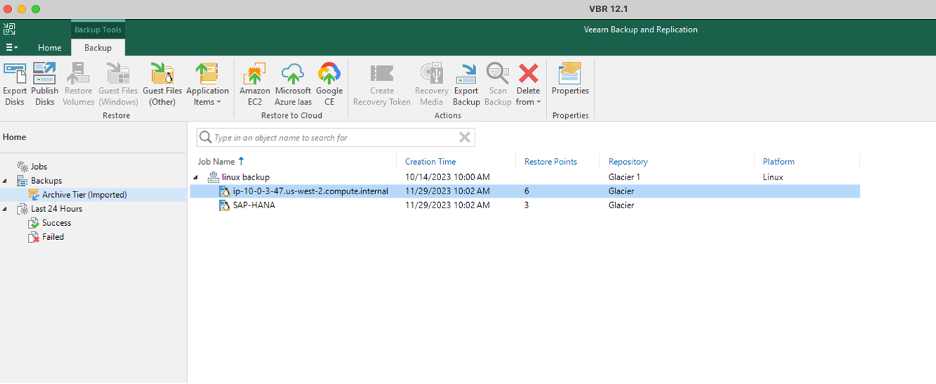Click the Export Backup icon
Viewport: 936px width, 384px height.
[x=466, y=84]
